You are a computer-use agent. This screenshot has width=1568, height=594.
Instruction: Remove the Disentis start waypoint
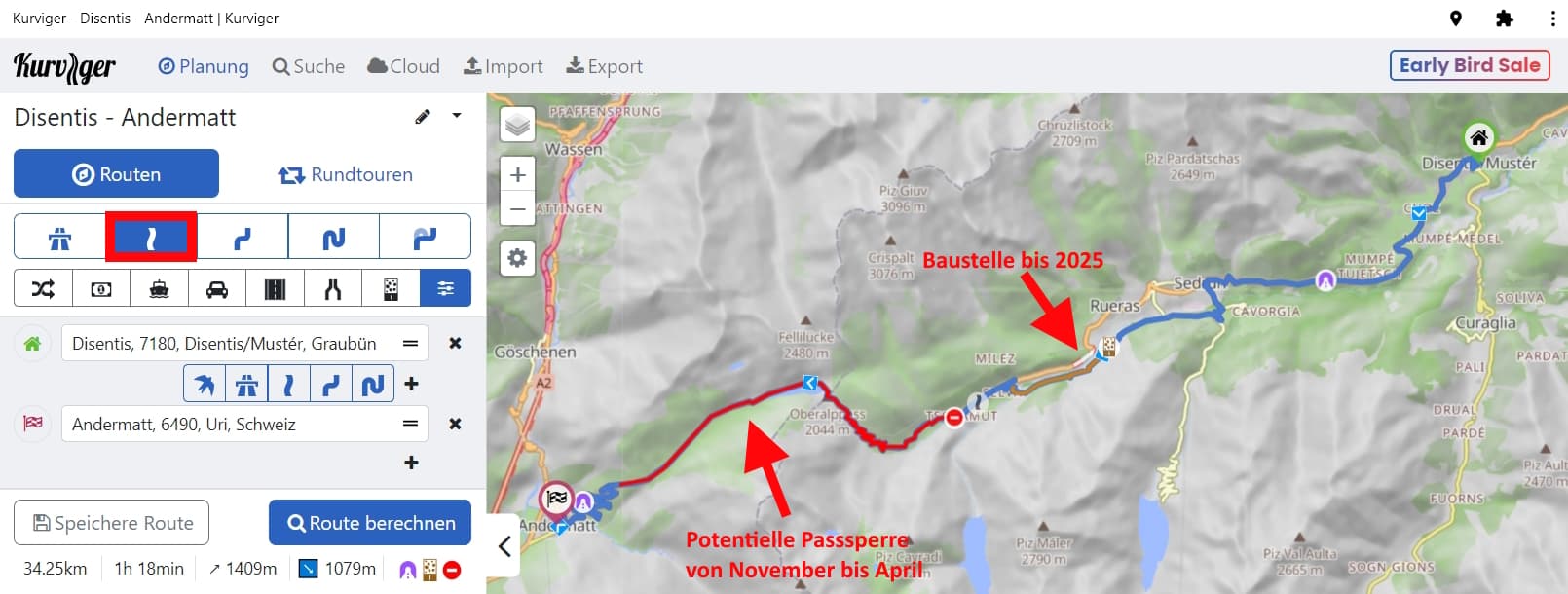click(455, 343)
